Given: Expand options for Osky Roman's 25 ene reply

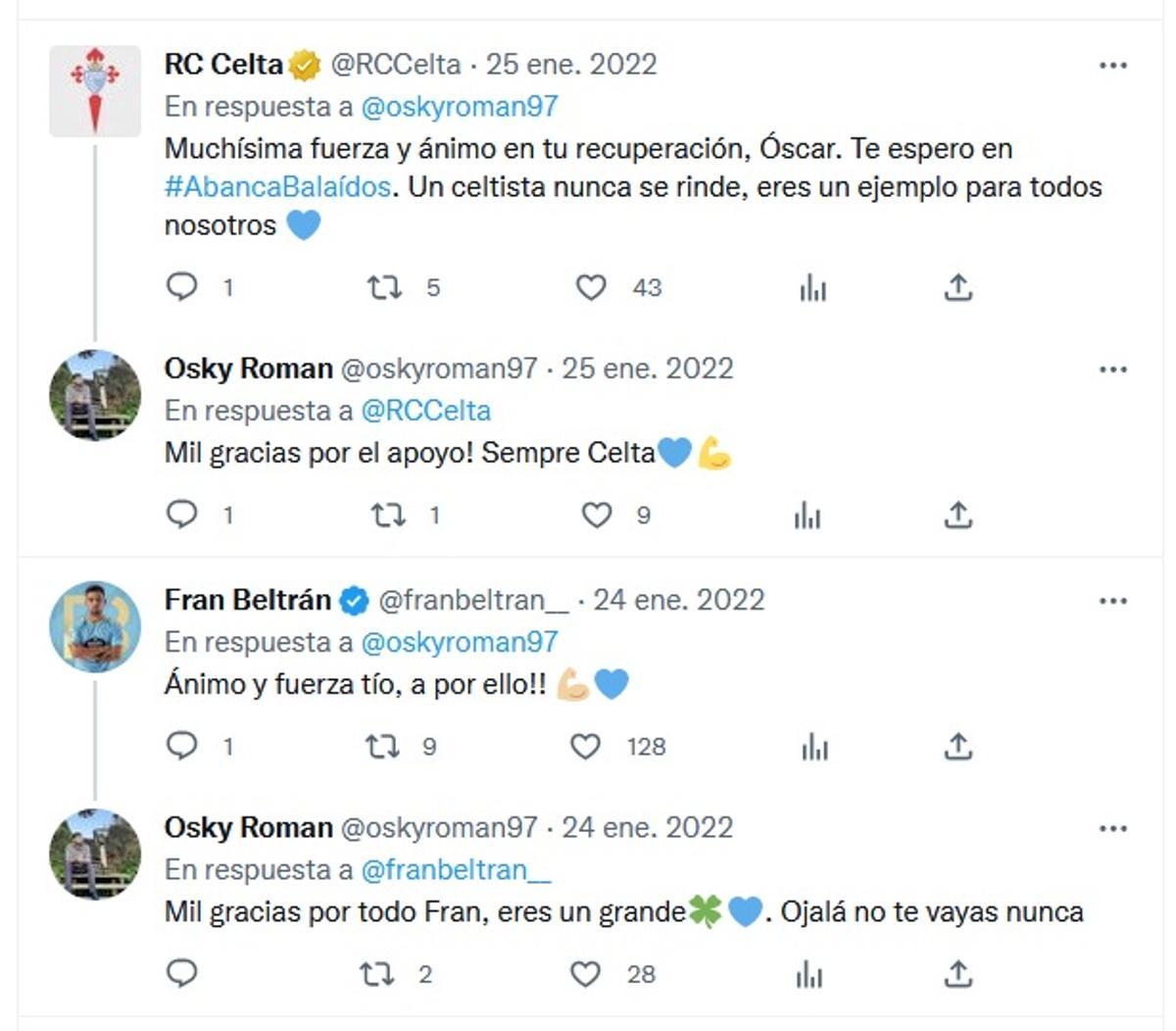Looking at the screenshot, I should 1112,369.
